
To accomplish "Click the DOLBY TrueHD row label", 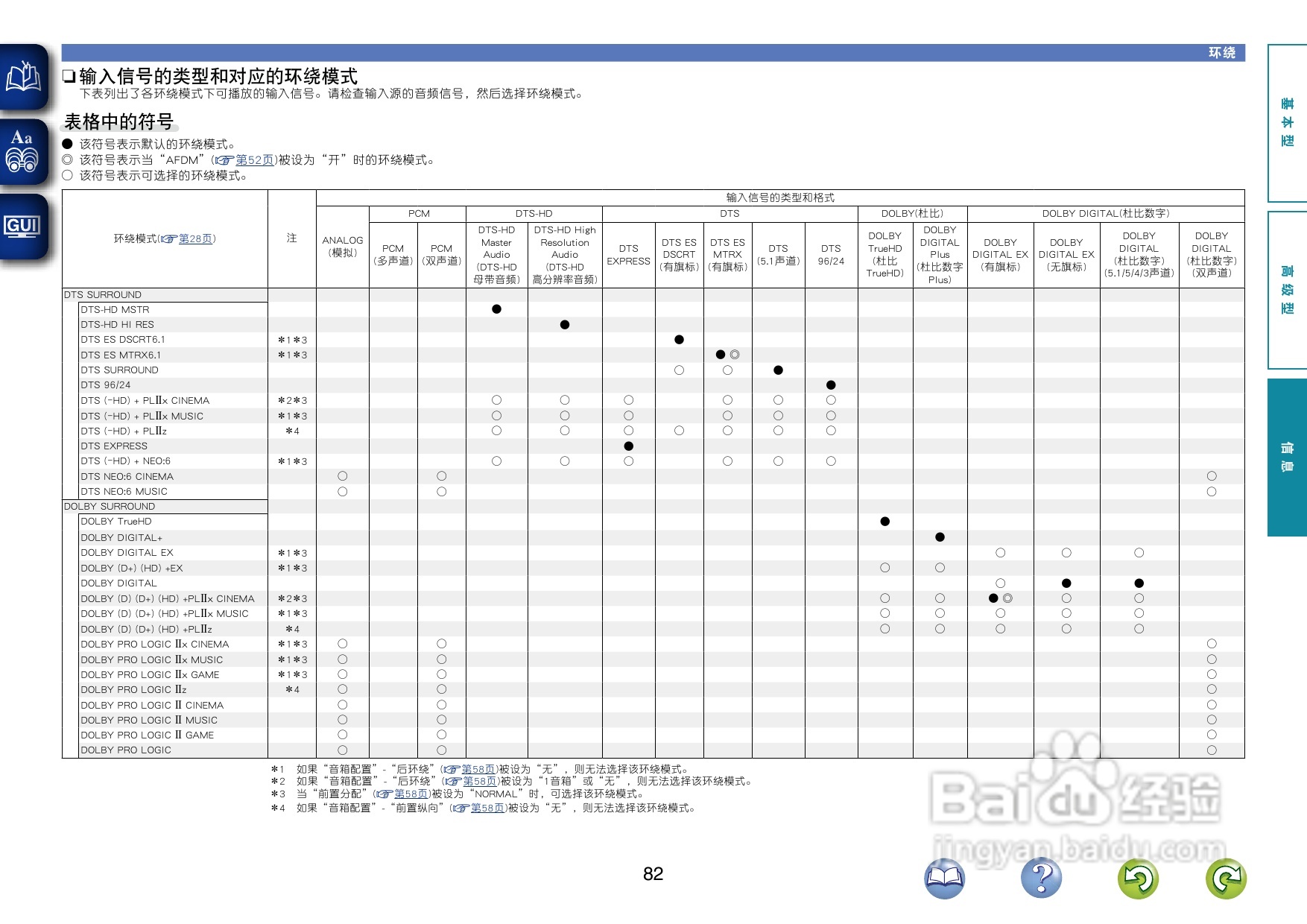I will (x=115, y=522).
